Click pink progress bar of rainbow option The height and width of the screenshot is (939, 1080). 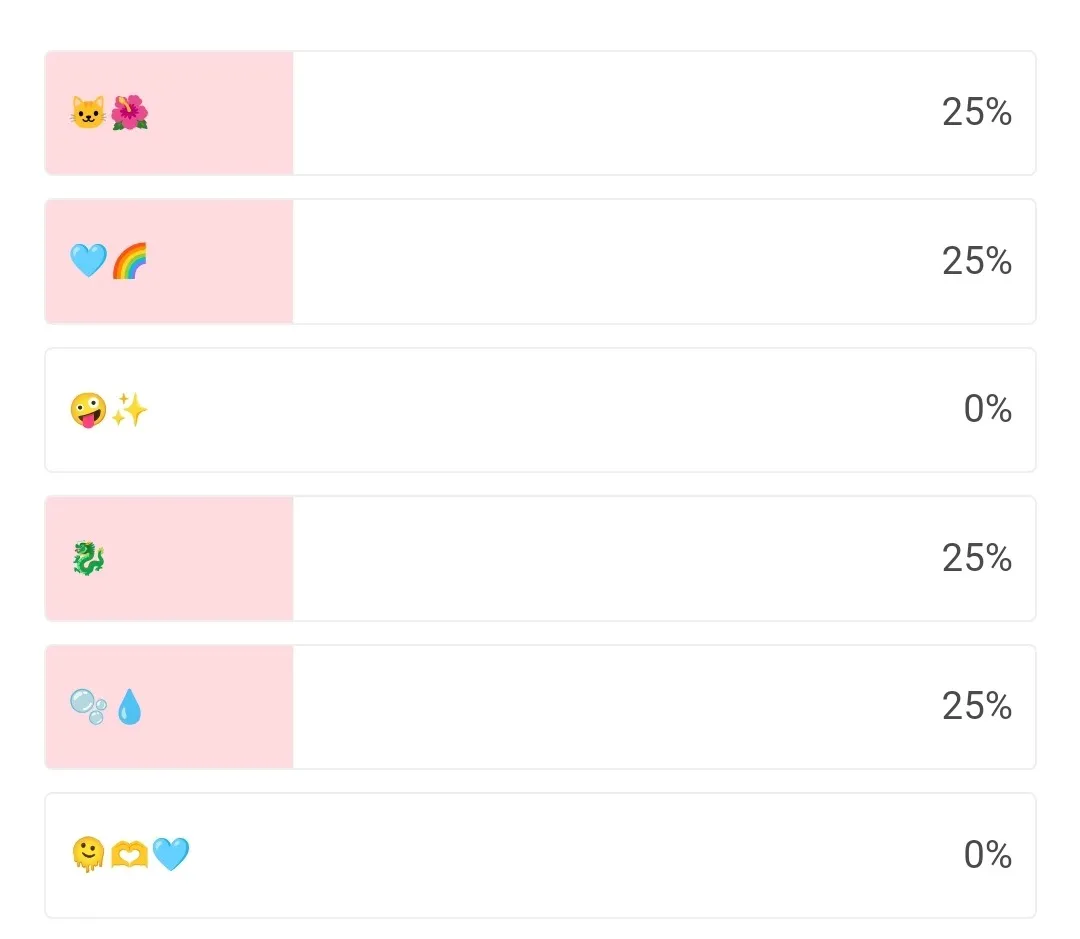(x=220, y=261)
